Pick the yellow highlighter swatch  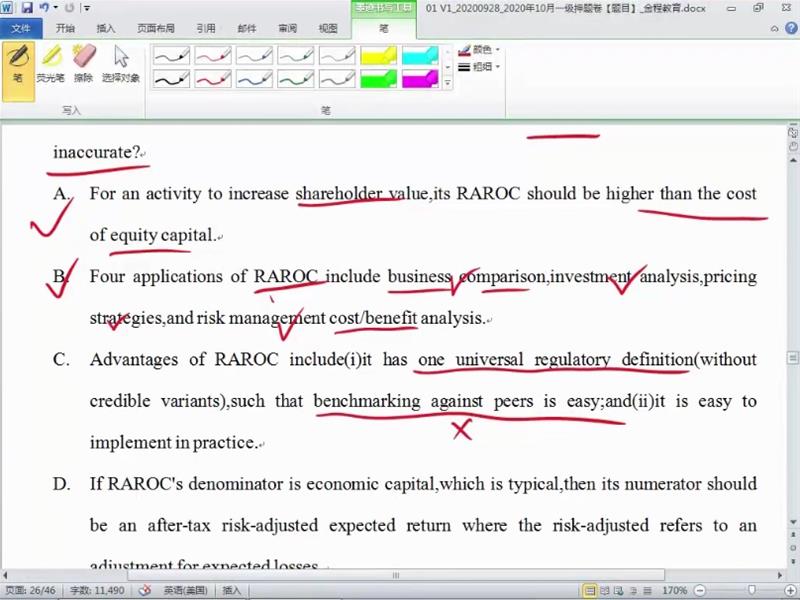pyautogui.click(x=378, y=56)
